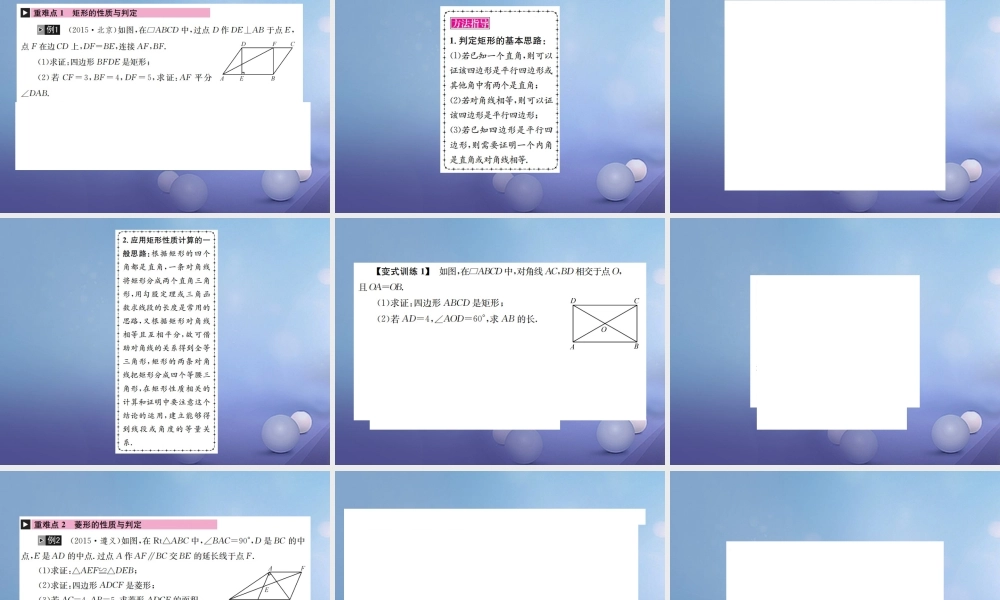Click the parallelogram ABCD figure in 例1
The width and height of the screenshot is (1000, 600).
tap(257, 62)
